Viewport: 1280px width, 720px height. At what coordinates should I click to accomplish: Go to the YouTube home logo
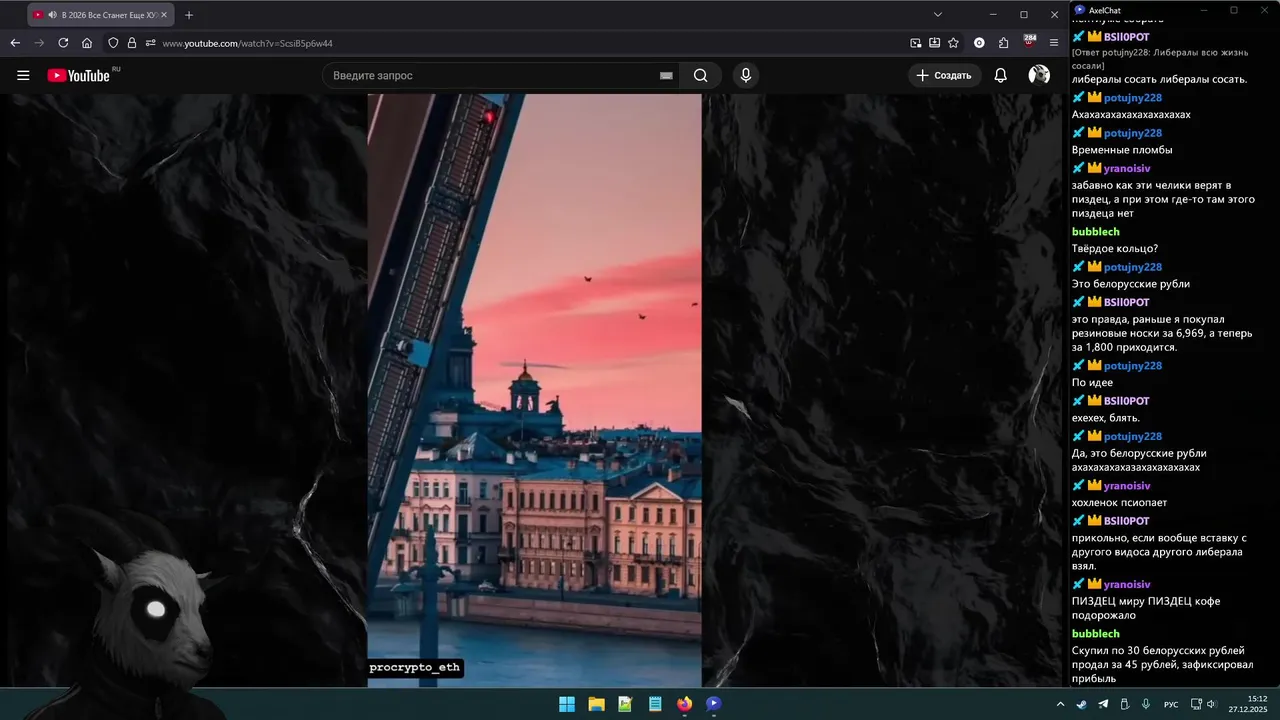80,75
